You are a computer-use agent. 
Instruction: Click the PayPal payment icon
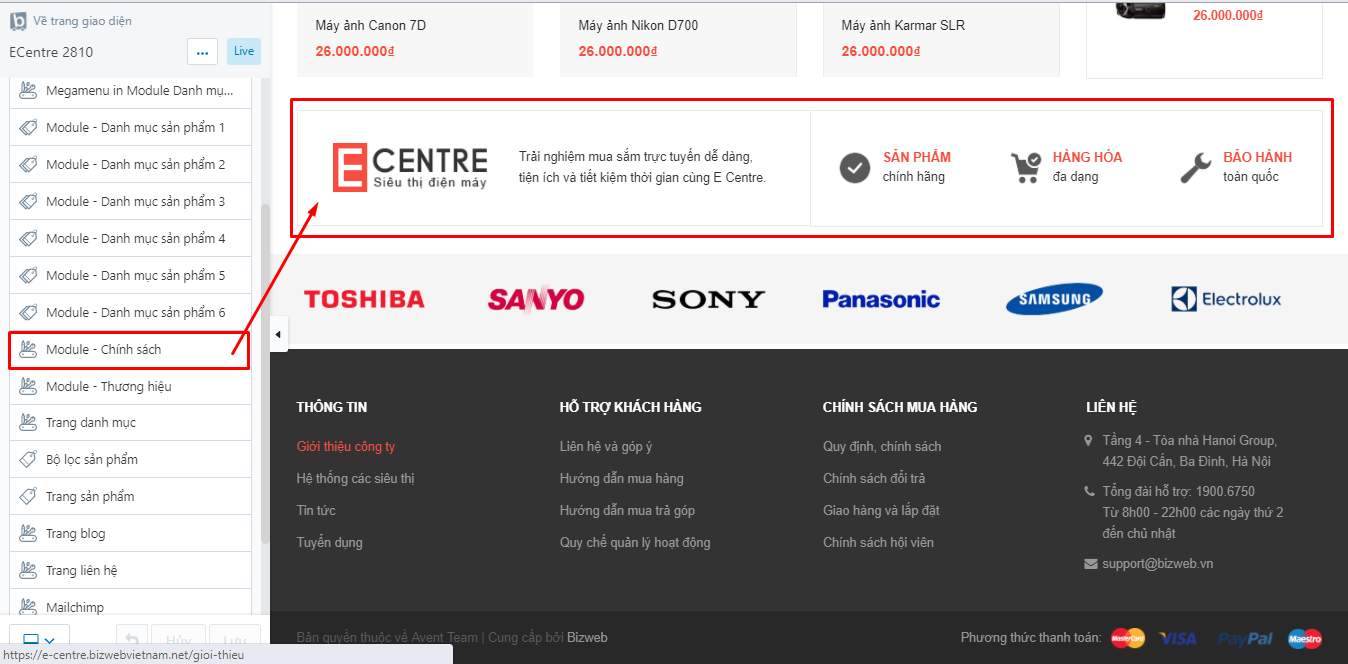pos(1245,638)
